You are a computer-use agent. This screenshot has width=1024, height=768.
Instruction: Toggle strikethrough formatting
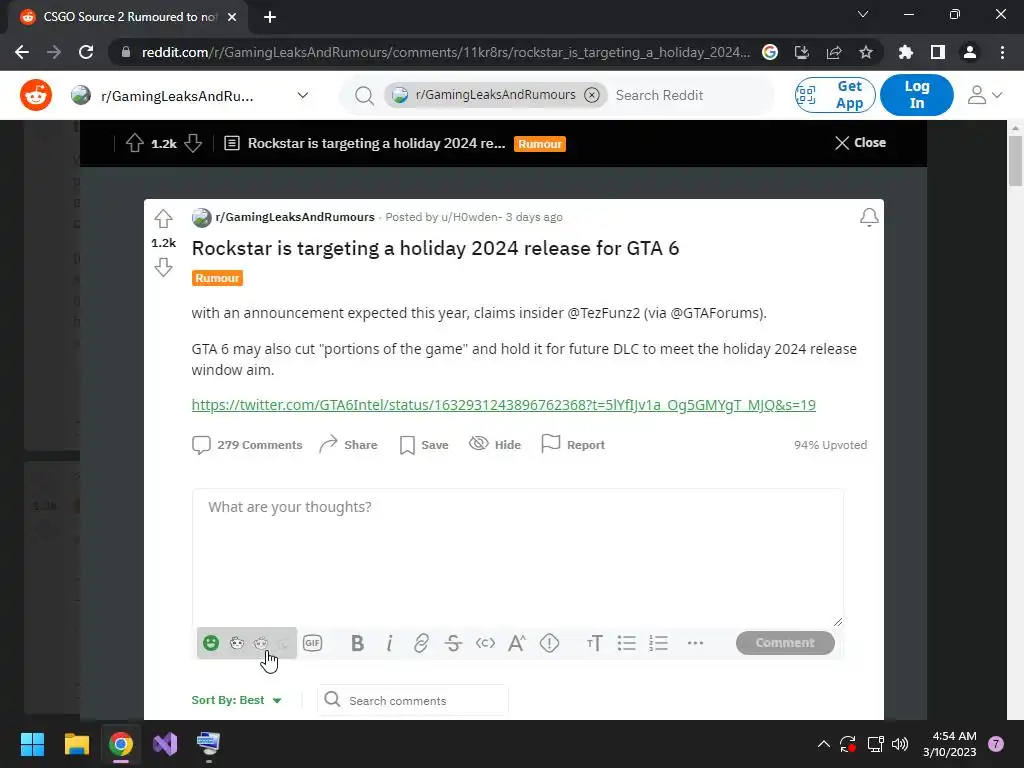click(x=453, y=643)
